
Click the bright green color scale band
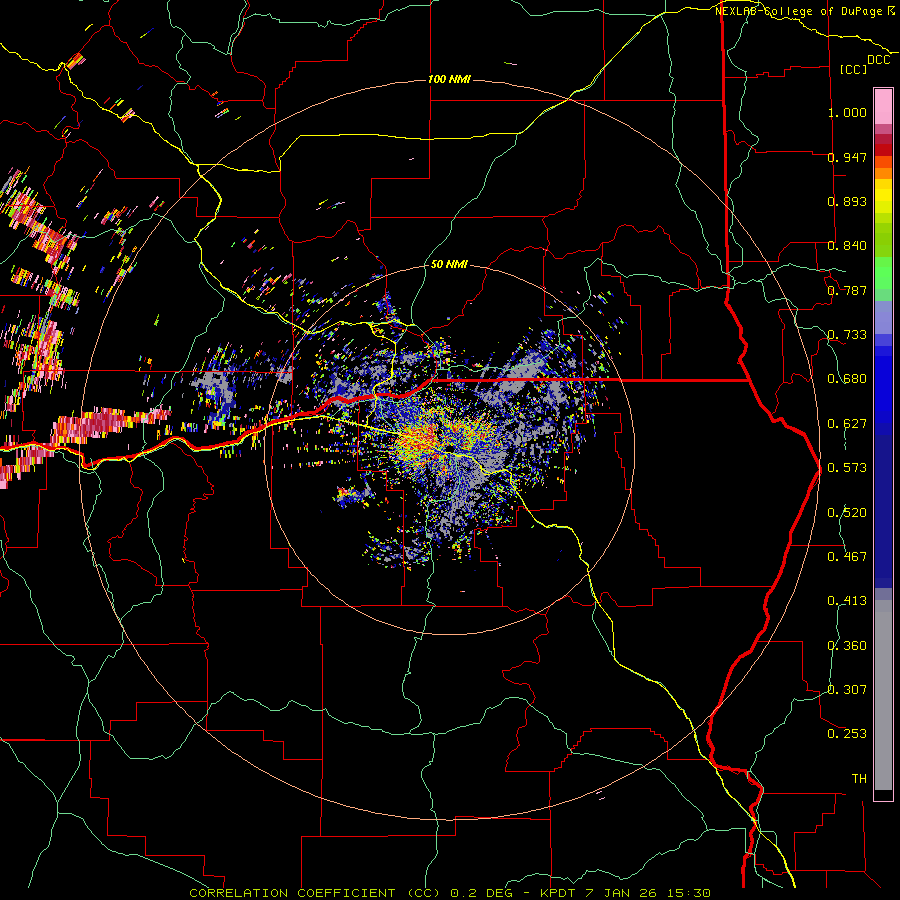(883, 273)
